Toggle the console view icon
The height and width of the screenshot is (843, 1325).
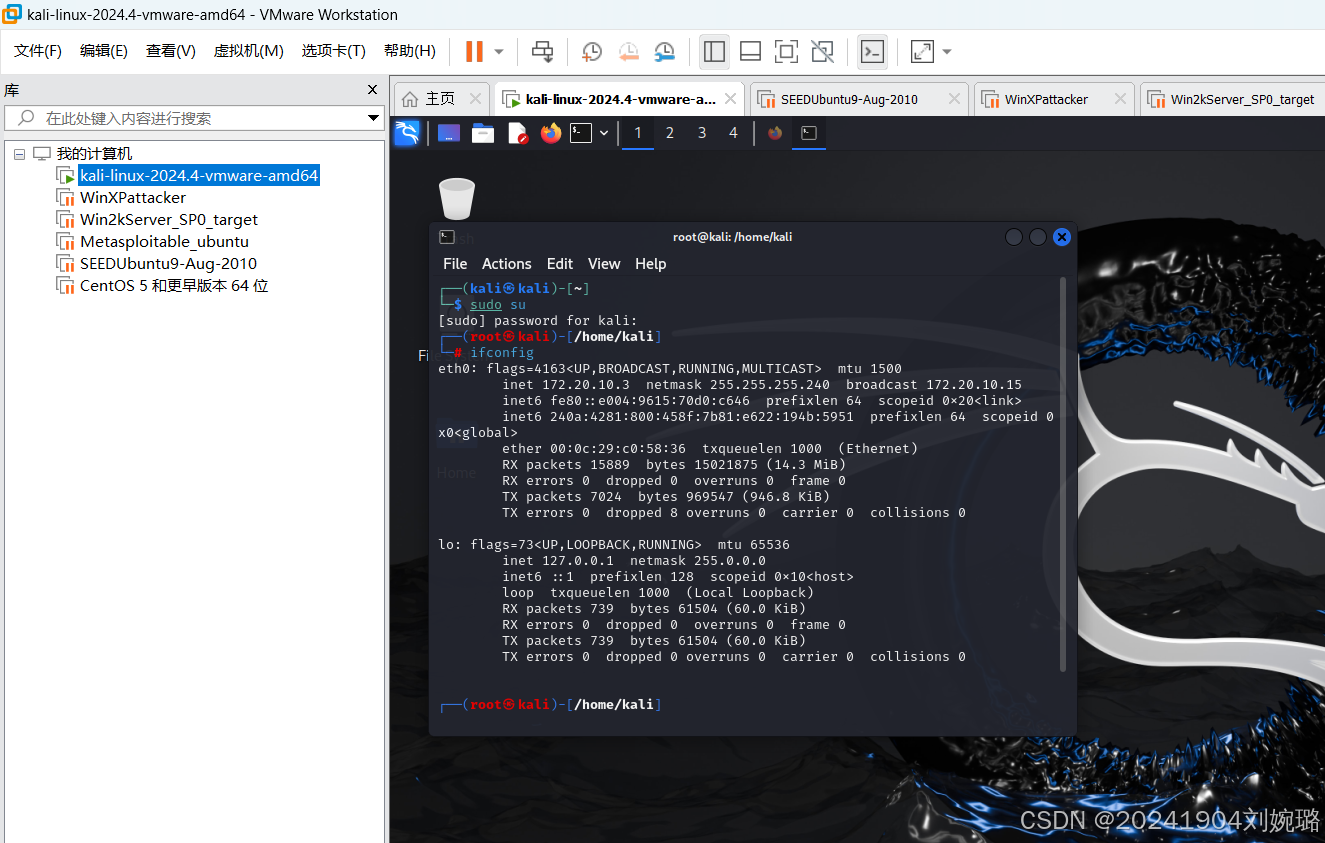click(872, 51)
